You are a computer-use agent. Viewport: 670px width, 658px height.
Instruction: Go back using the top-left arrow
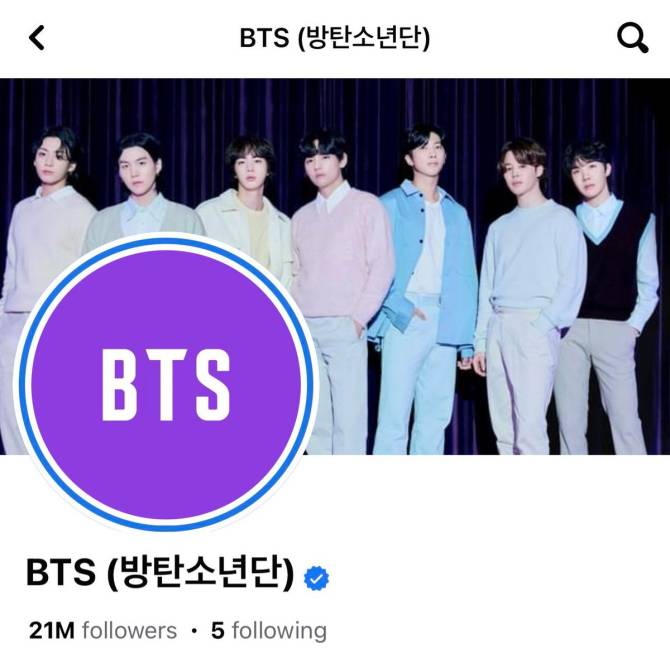pyautogui.click(x=37, y=38)
